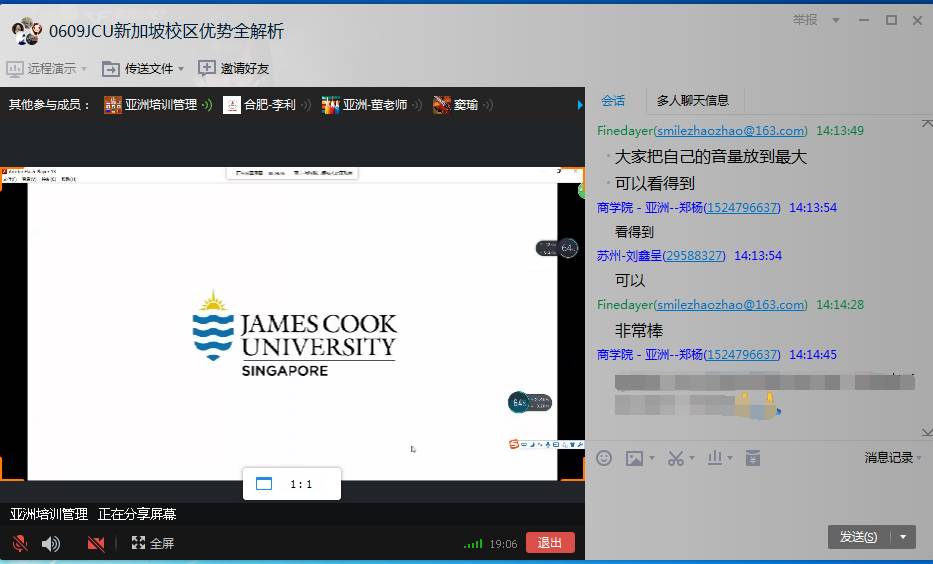Click the scissors screenshot tool

676,458
